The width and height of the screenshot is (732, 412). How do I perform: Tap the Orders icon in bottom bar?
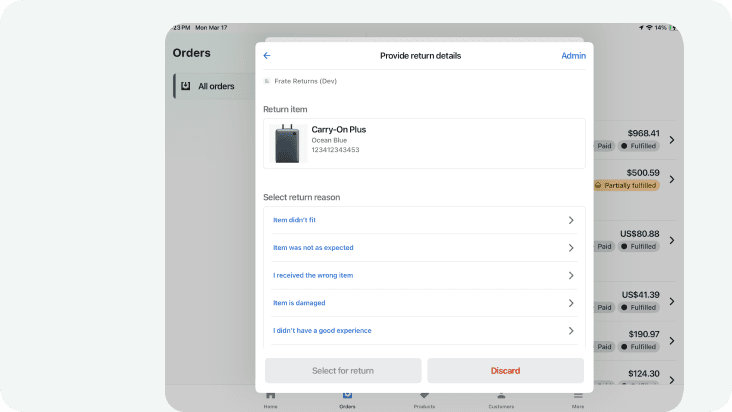[347, 398]
